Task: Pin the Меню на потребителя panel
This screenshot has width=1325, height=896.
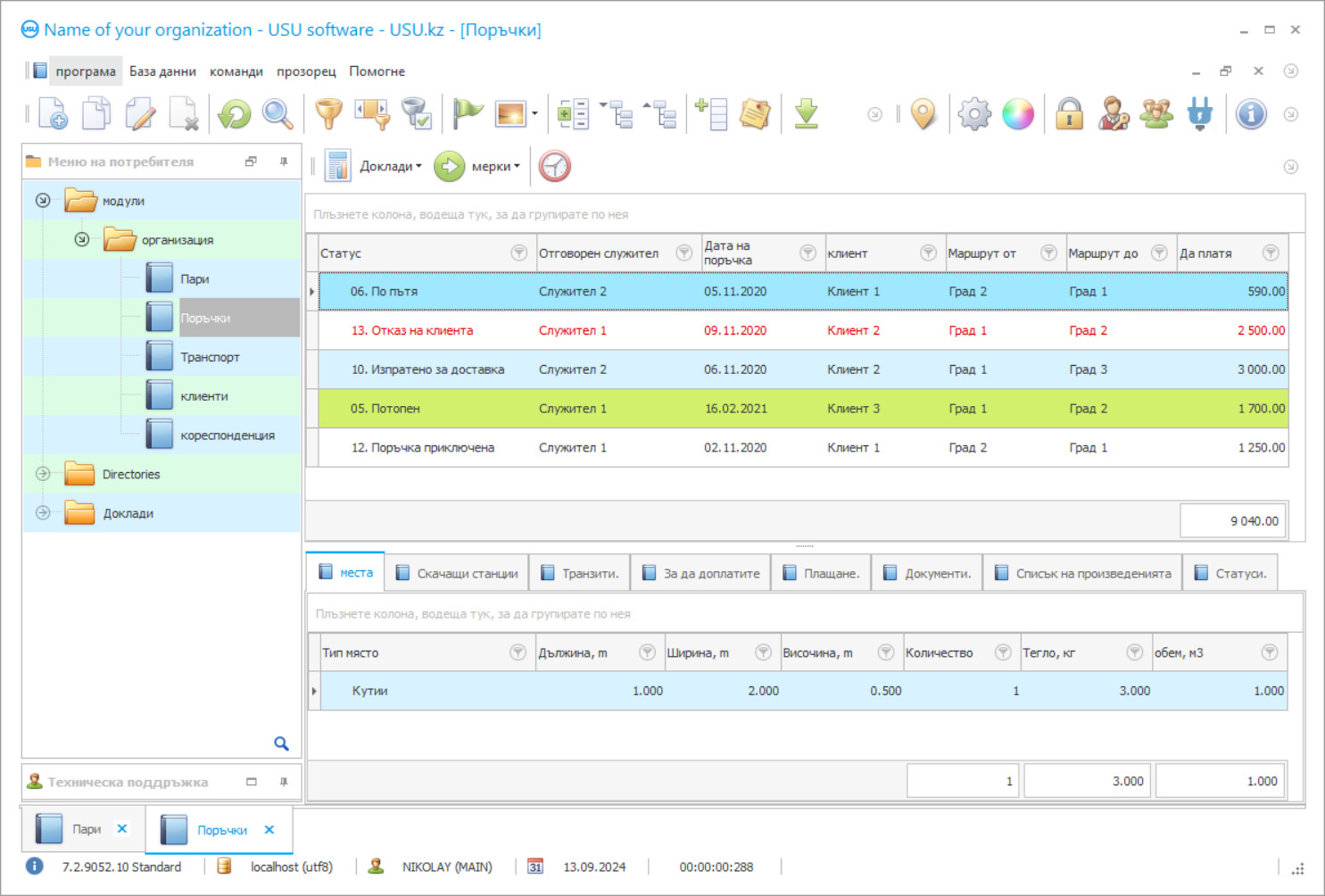Action: point(284,162)
